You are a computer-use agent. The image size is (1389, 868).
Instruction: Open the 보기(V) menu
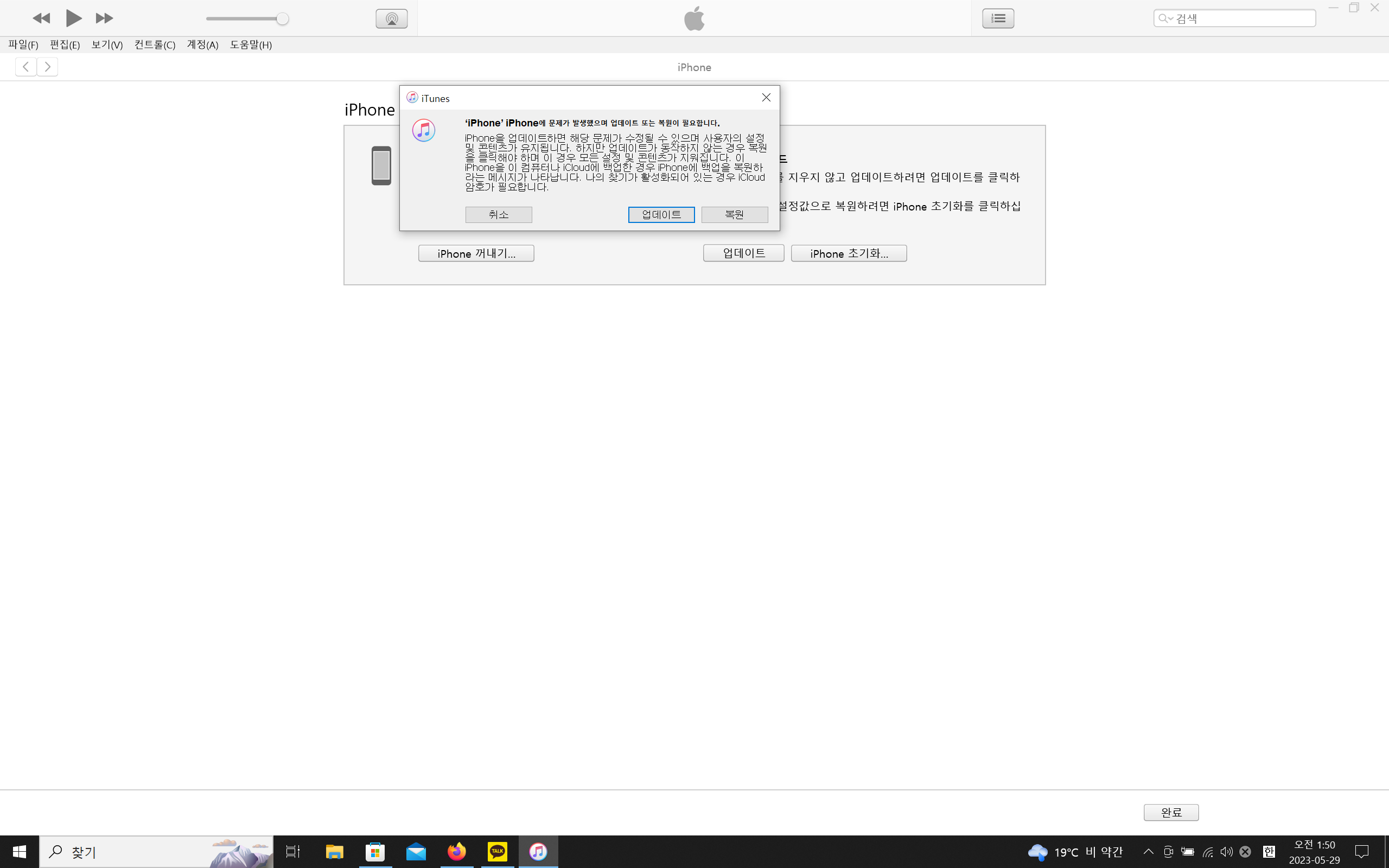107,45
